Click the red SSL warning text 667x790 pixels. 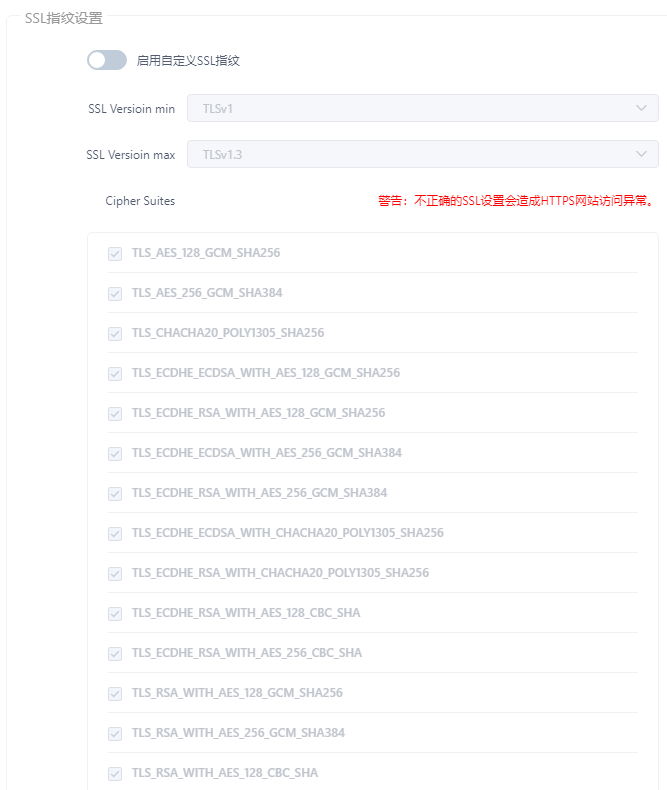point(516,201)
